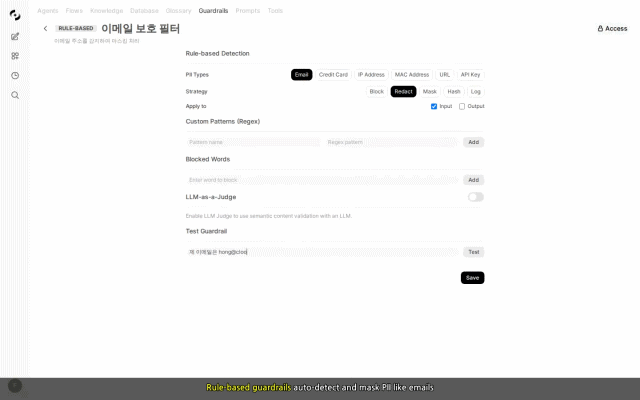Click the app logo in the sidebar
This screenshot has height=400, width=640.
click(x=15, y=14)
